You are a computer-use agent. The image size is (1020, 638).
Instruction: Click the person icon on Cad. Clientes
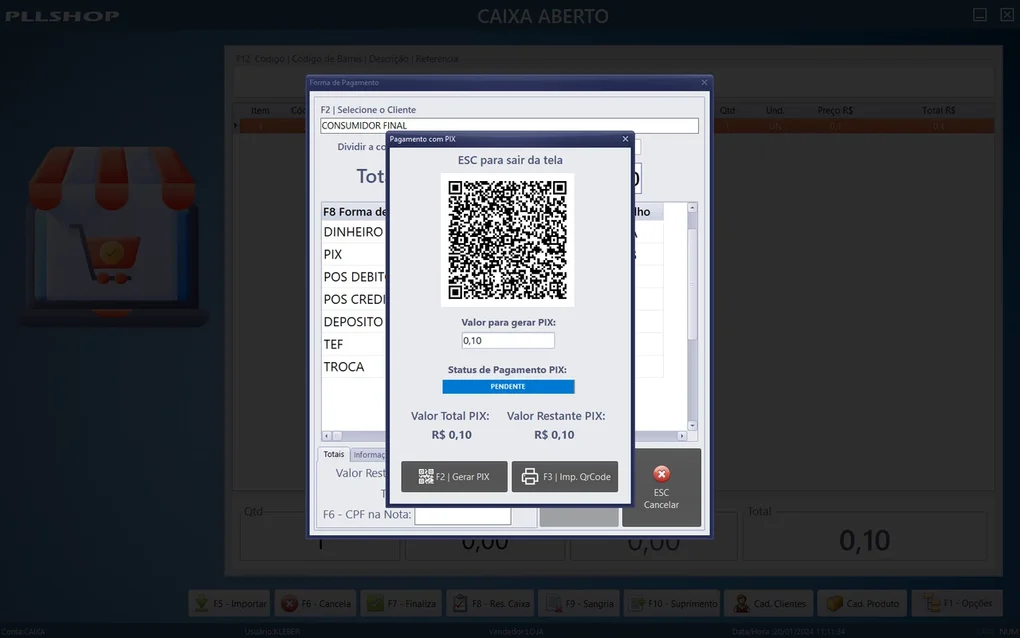pyautogui.click(x=742, y=604)
